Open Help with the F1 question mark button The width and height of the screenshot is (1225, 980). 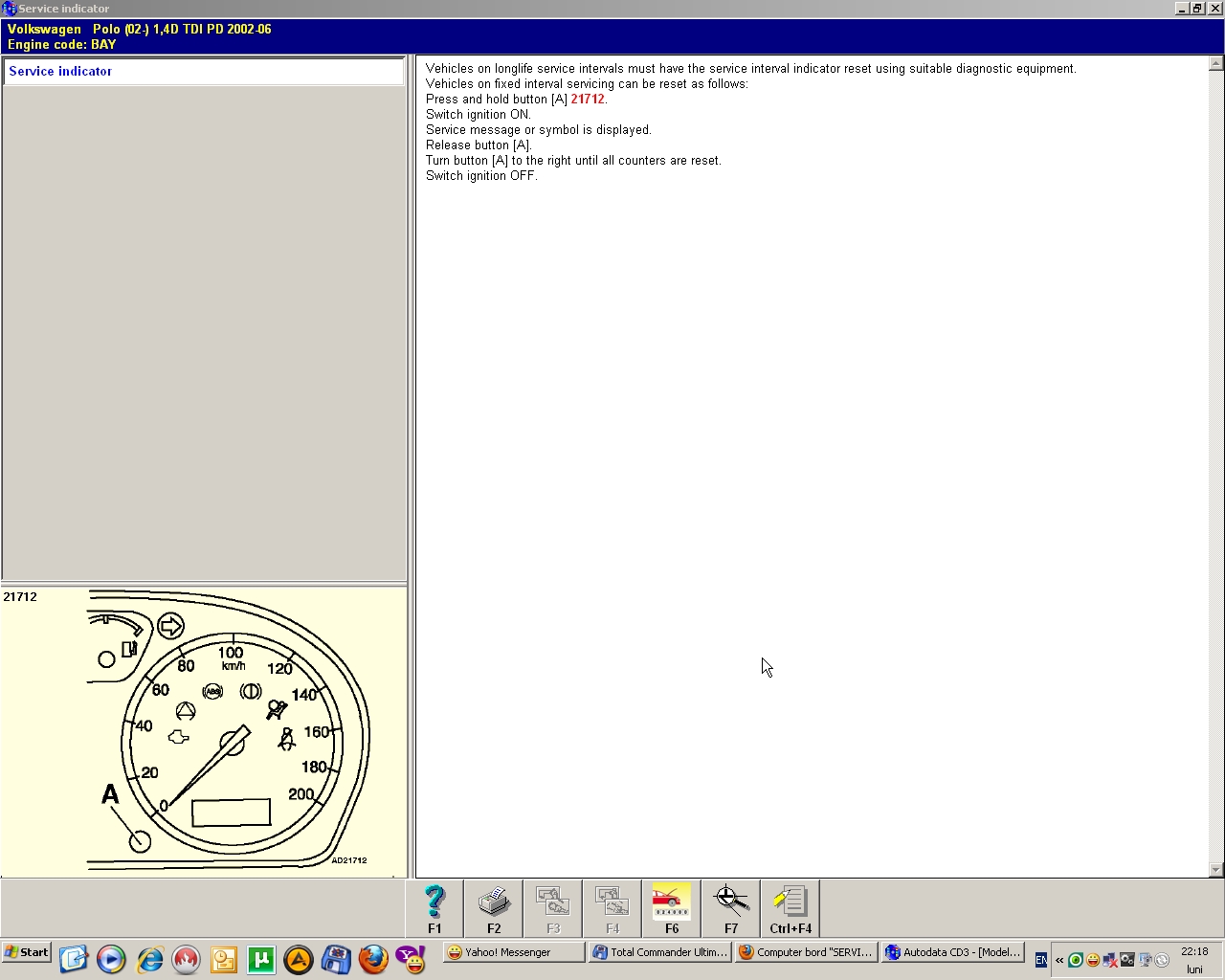point(434,908)
